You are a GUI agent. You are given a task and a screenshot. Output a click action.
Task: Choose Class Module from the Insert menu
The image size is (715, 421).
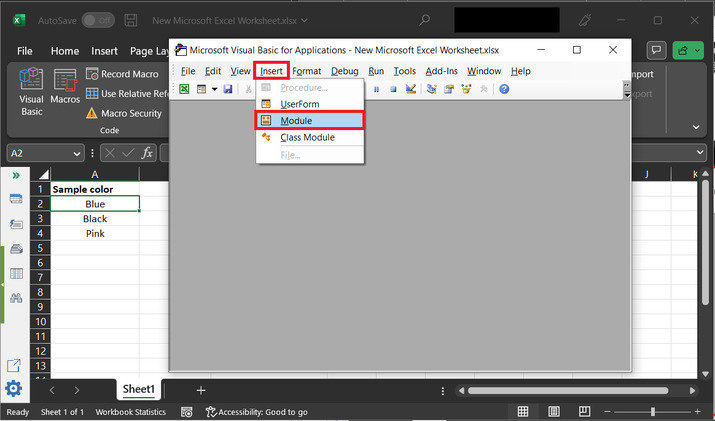click(310, 137)
